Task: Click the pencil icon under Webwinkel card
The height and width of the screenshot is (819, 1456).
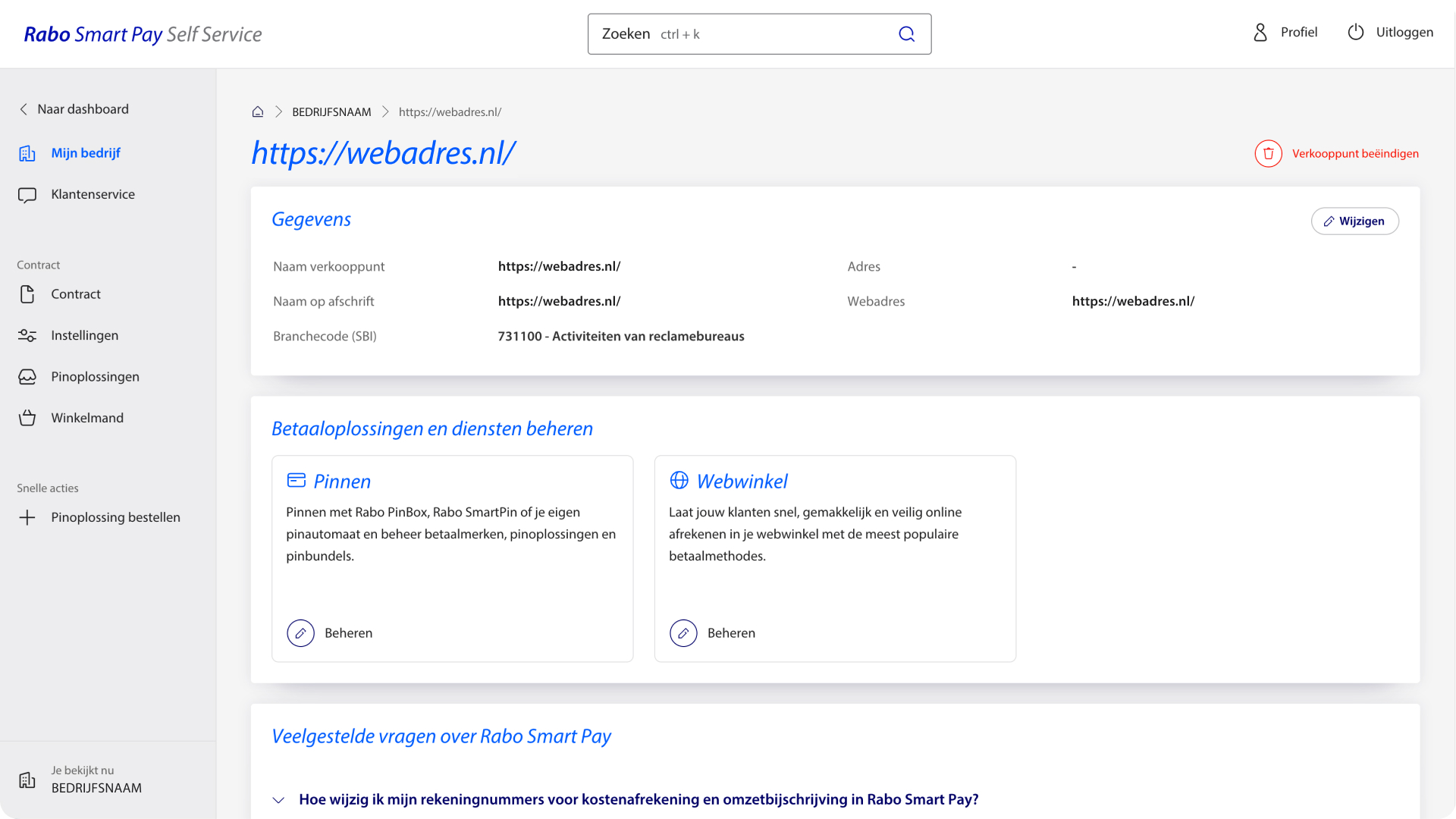Action: coord(683,633)
